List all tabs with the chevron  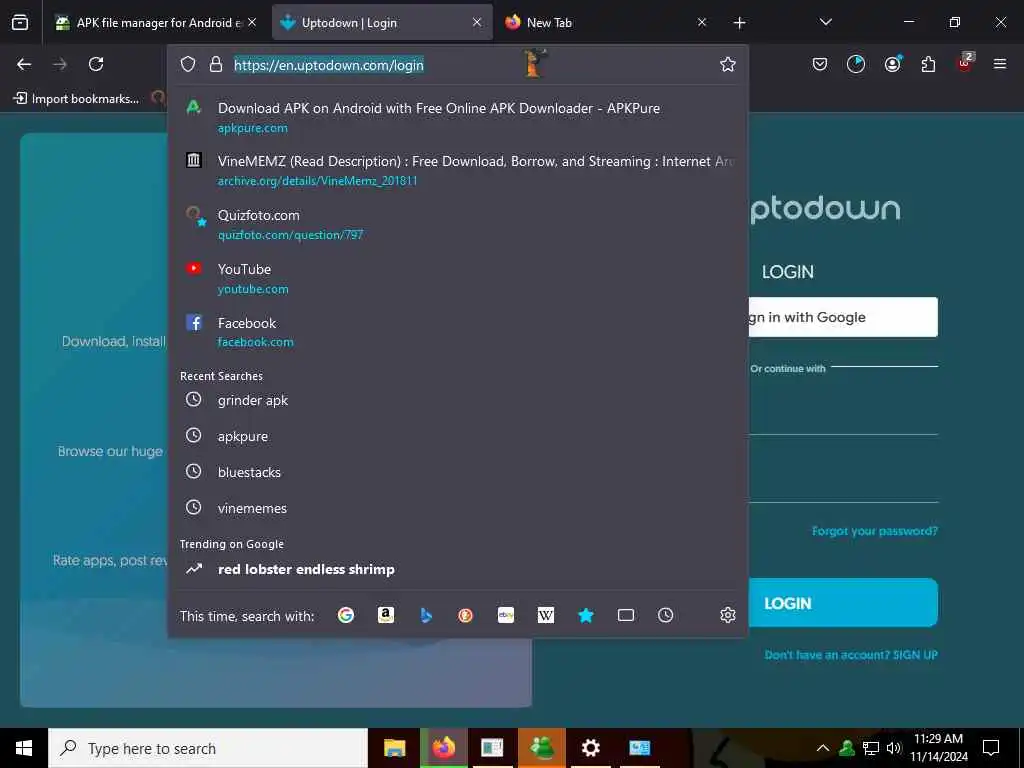pyautogui.click(x=825, y=23)
